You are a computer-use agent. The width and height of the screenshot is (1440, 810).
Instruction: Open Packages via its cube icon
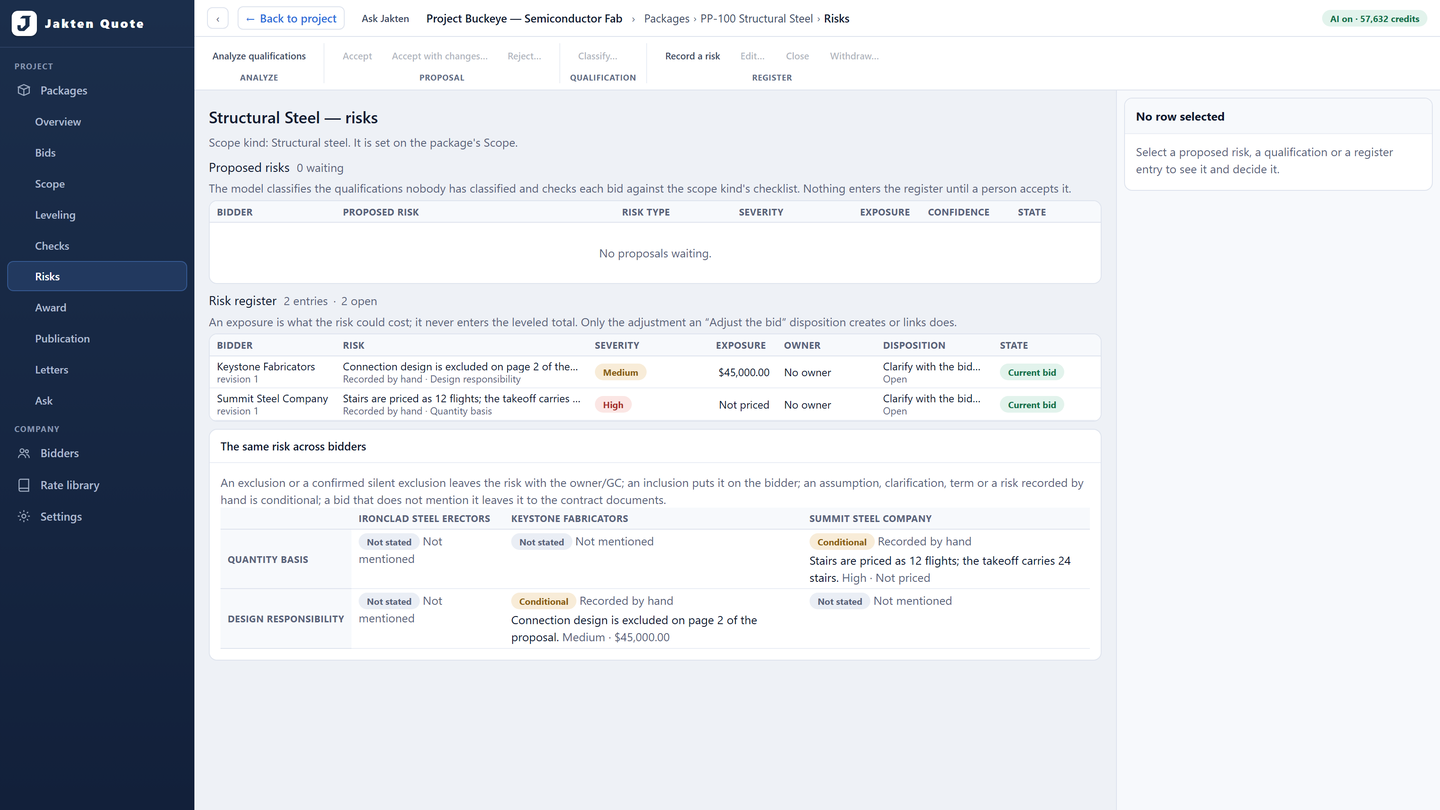[24, 90]
